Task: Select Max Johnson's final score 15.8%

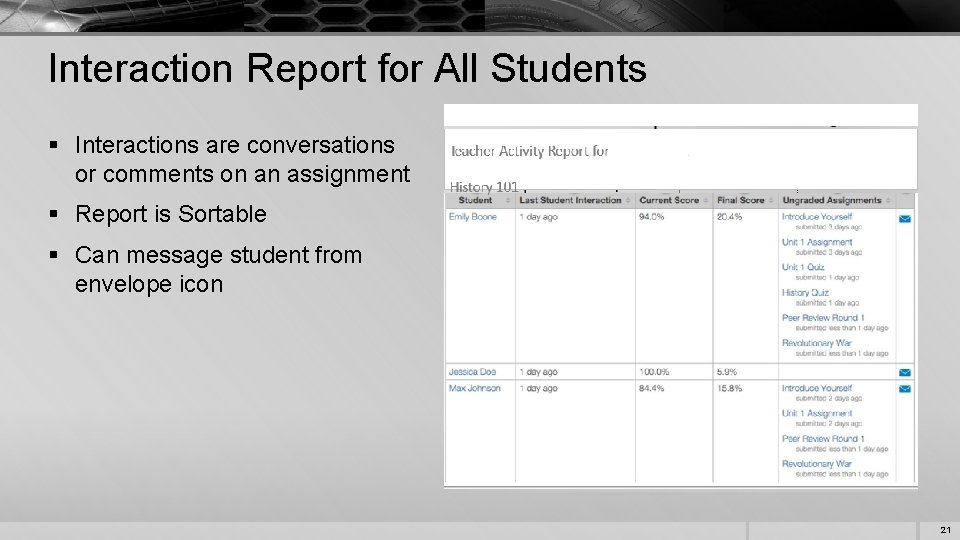Action: pyautogui.click(x=729, y=388)
